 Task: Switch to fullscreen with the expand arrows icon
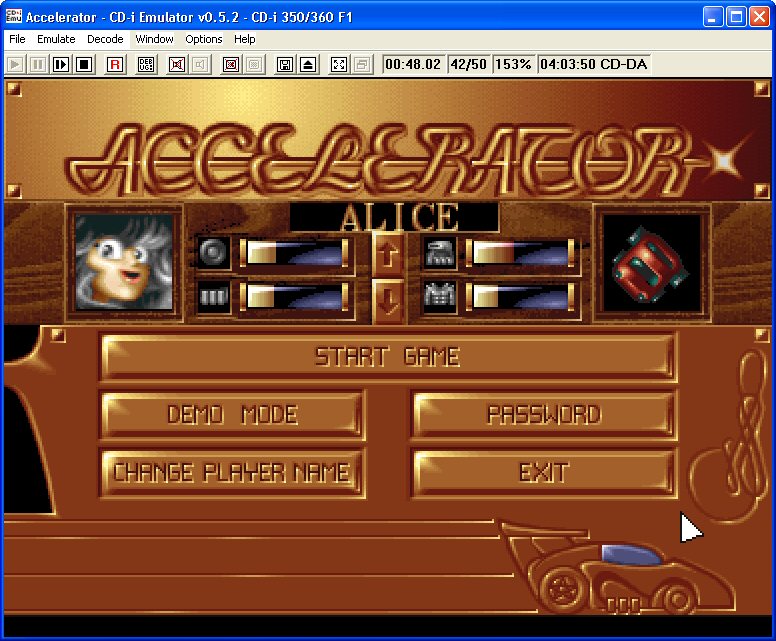tap(339, 64)
